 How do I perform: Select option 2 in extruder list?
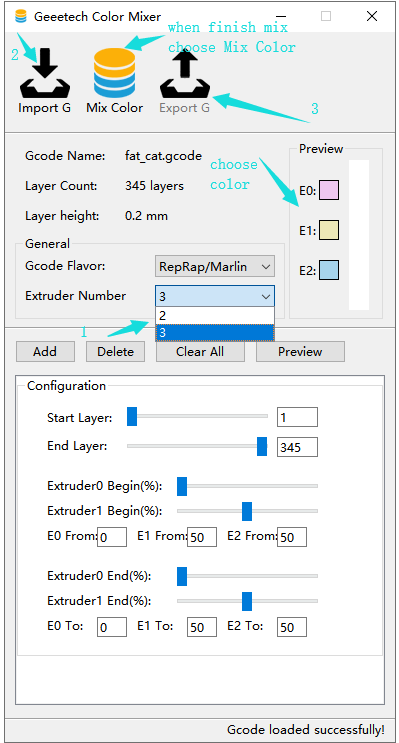click(x=215, y=316)
